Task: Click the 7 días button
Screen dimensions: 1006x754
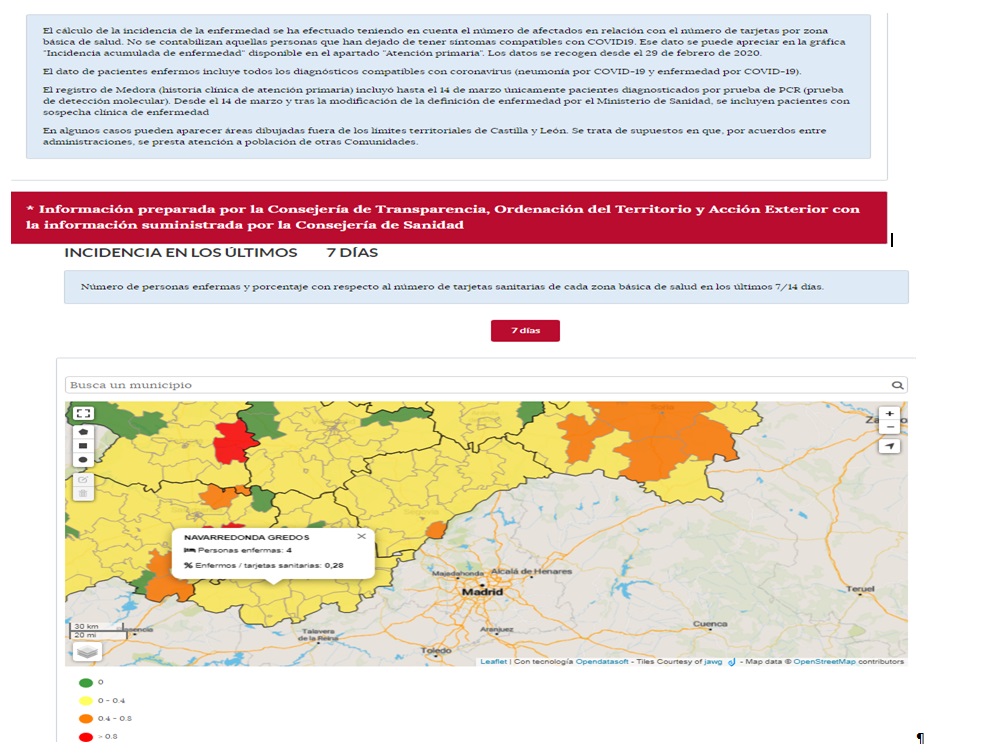Action: [525, 331]
